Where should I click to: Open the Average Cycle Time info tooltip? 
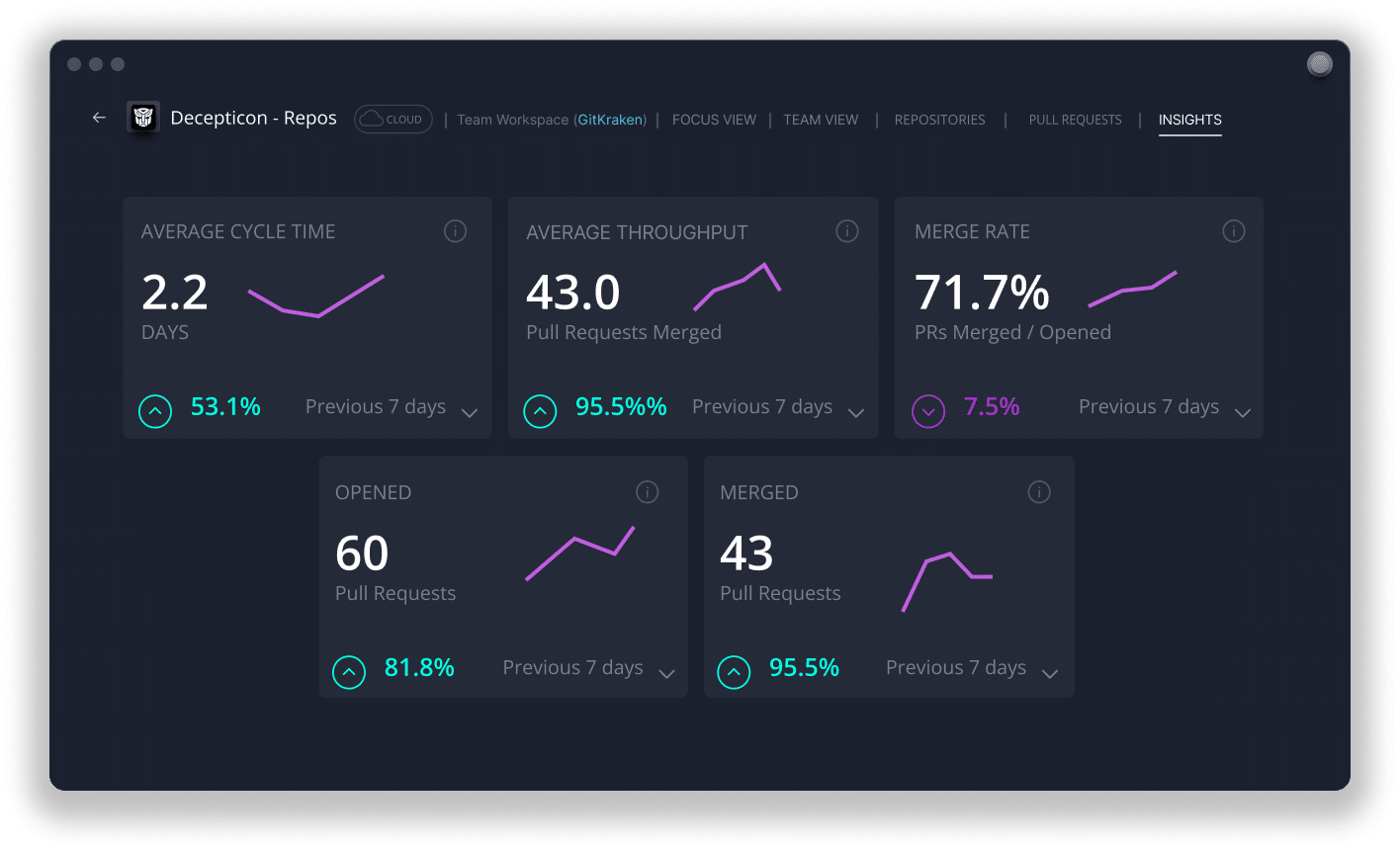point(455,230)
